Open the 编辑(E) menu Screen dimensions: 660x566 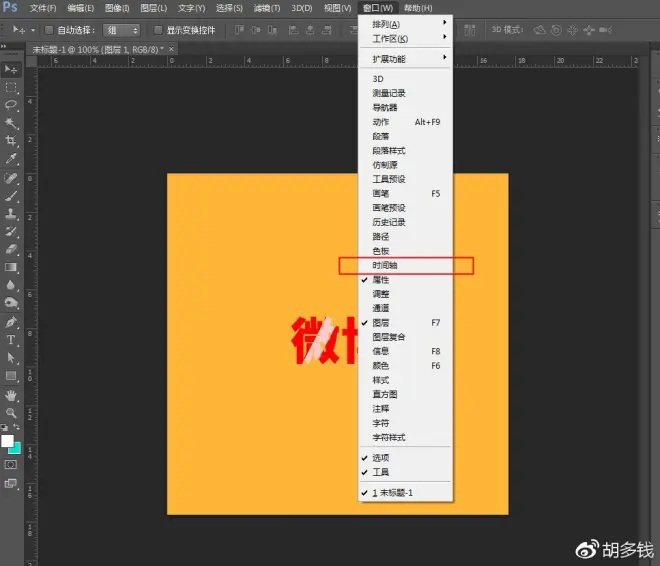[x=81, y=8]
